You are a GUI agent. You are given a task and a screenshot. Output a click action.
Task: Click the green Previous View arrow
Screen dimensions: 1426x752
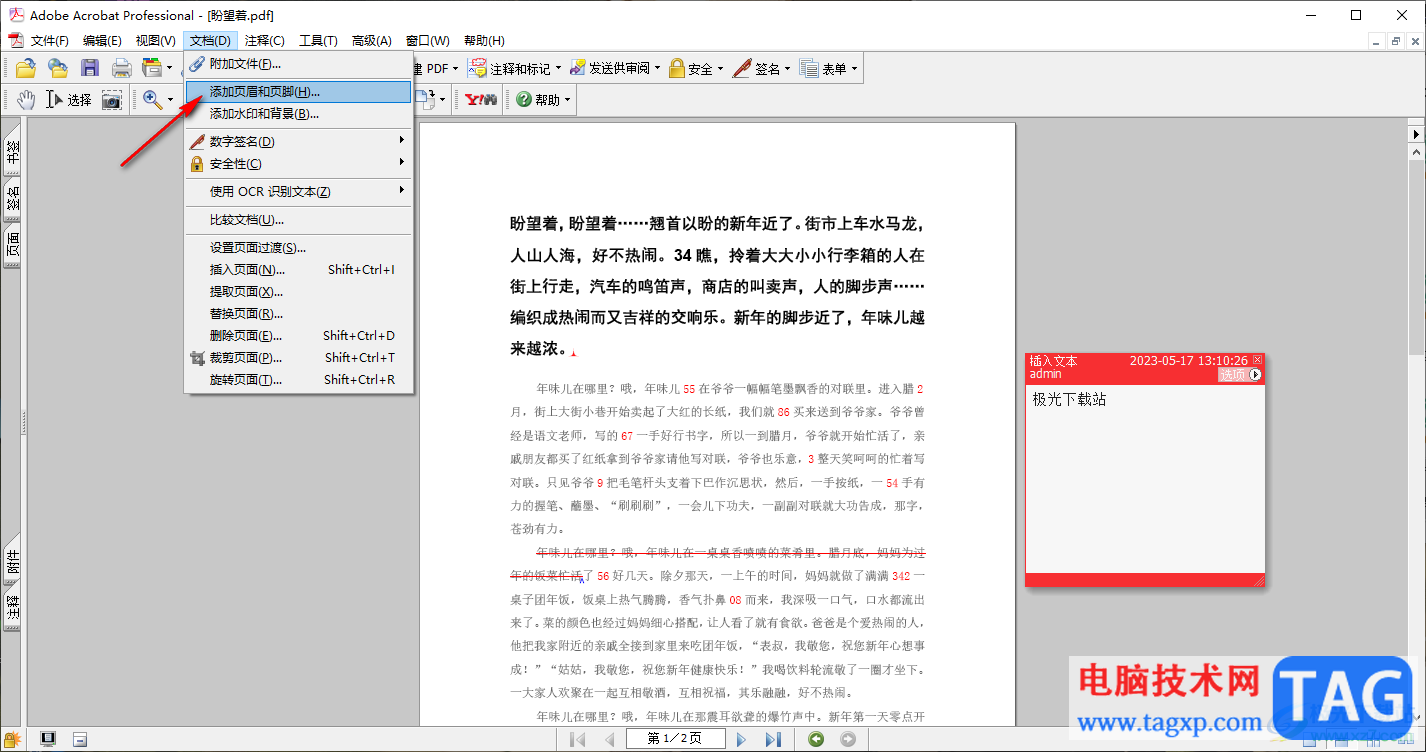pyautogui.click(x=816, y=739)
